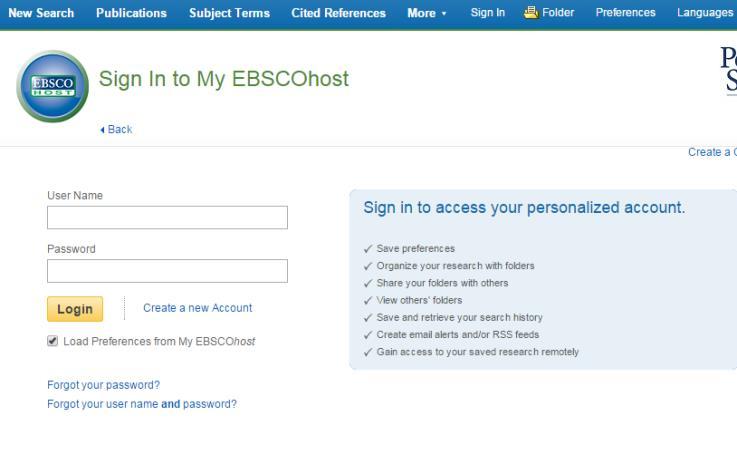Viewport: 737px width, 464px height.
Task: Click the institution logo at top right
Action: click(x=728, y=70)
